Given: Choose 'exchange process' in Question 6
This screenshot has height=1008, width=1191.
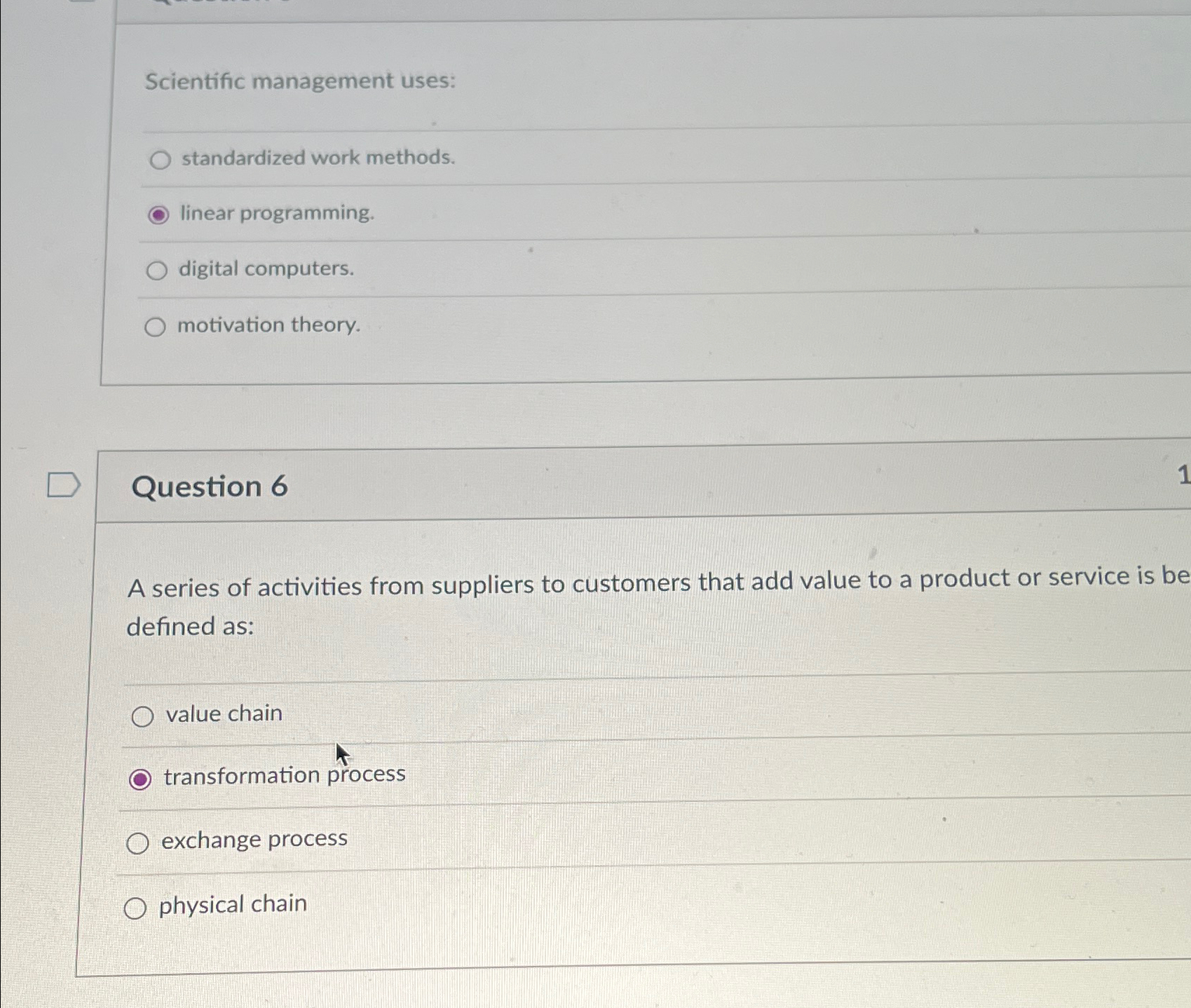Looking at the screenshot, I should [139, 842].
